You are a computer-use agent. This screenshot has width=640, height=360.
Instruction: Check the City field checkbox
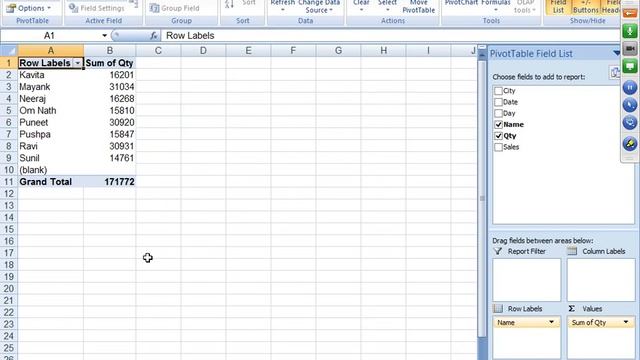pyautogui.click(x=498, y=91)
